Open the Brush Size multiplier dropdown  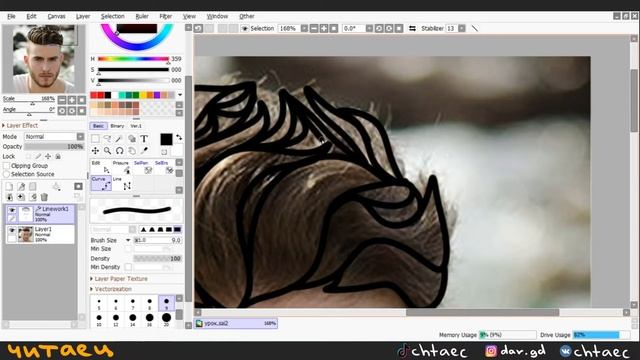click(128, 240)
